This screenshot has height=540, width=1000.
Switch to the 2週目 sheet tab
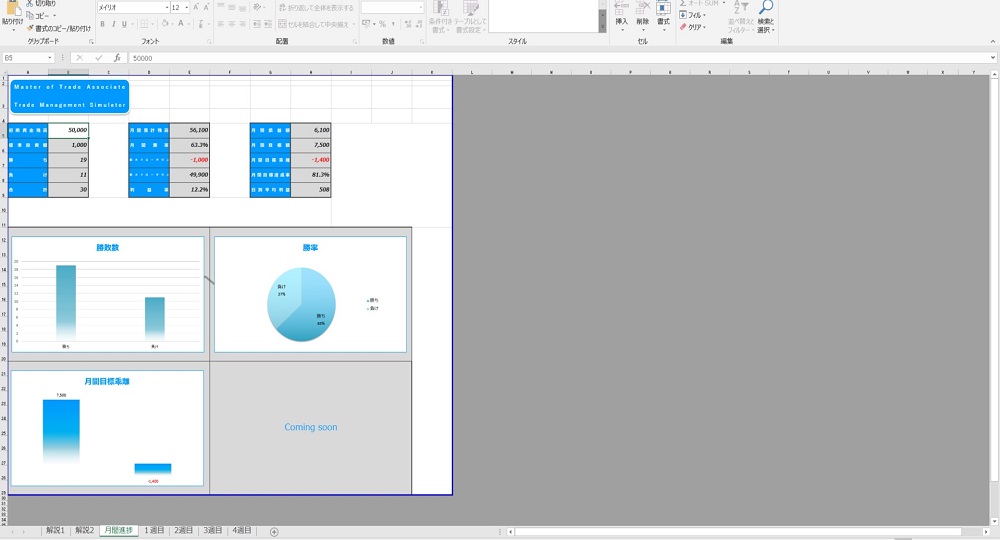[x=183, y=530]
